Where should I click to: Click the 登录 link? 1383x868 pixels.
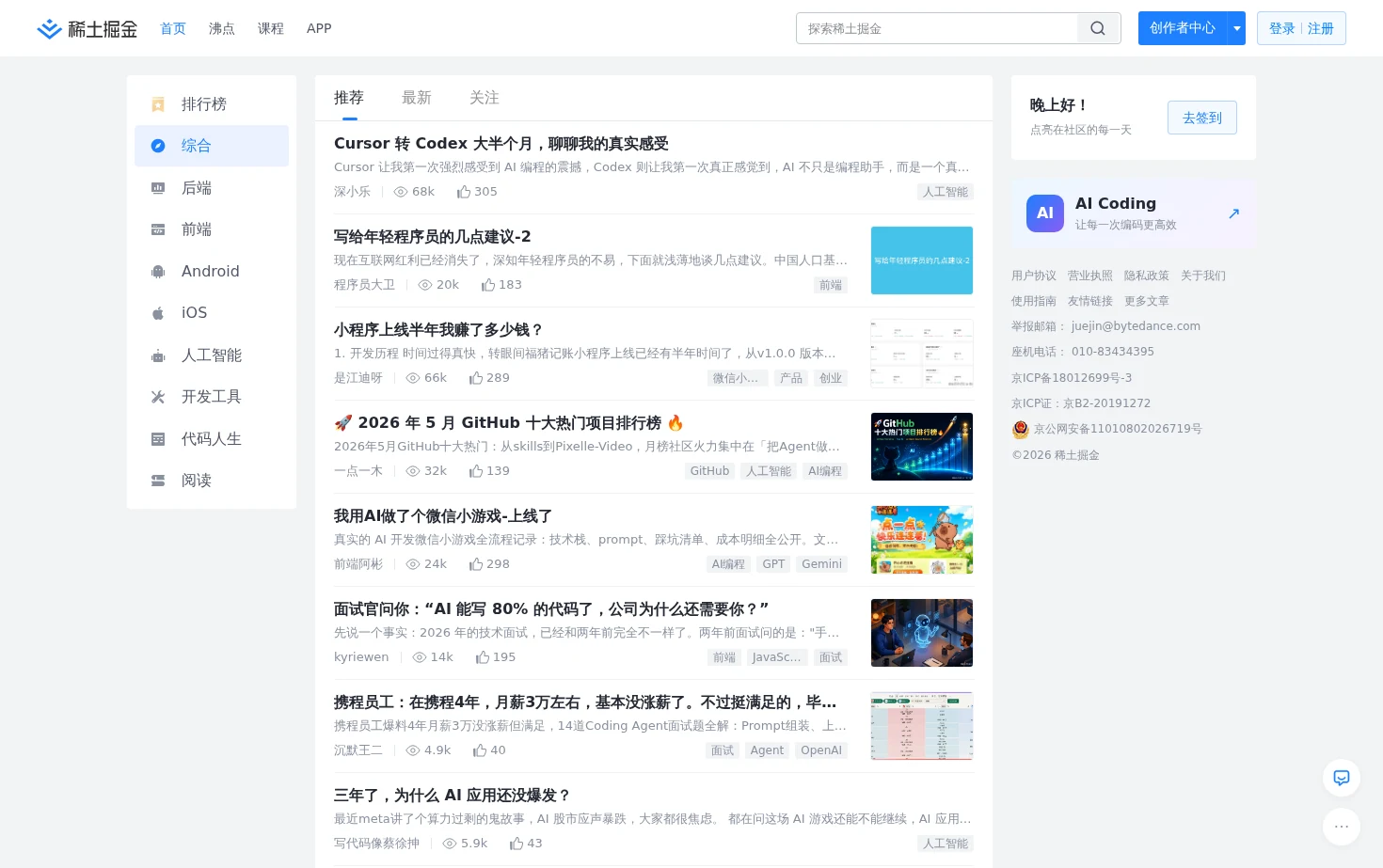(1282, 29)
